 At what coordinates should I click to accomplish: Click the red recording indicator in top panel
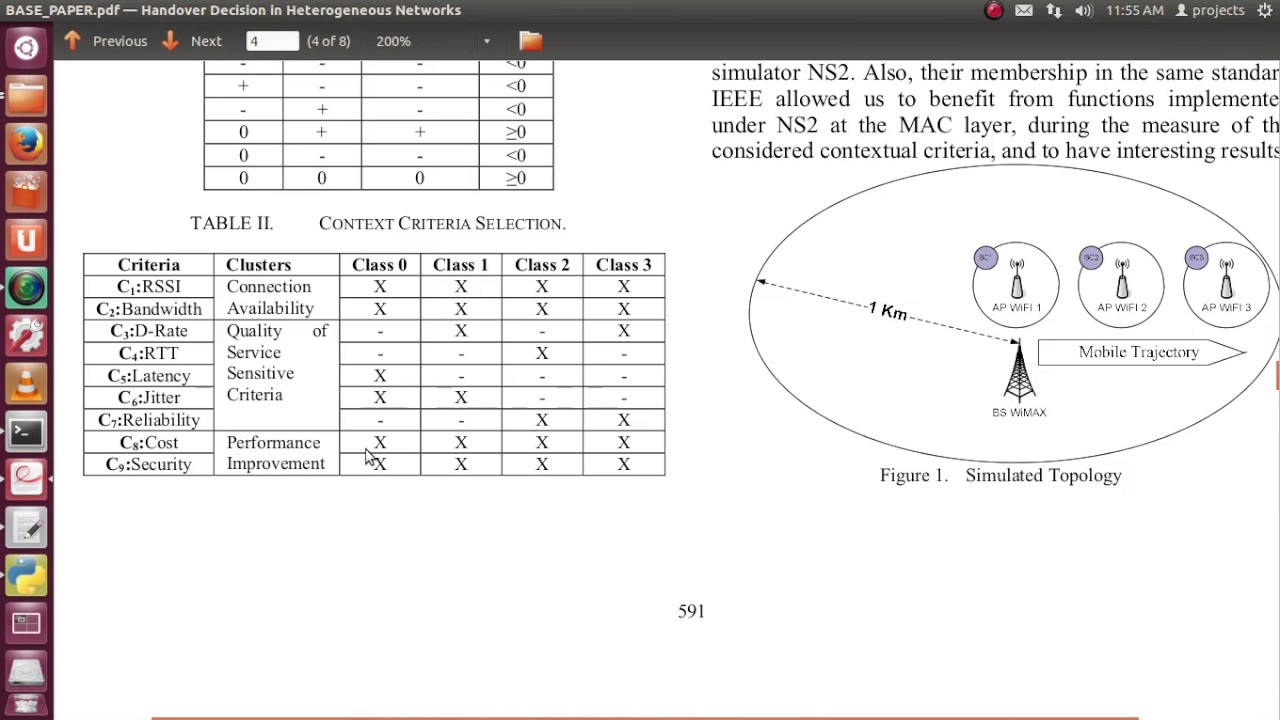coord(994,10)
